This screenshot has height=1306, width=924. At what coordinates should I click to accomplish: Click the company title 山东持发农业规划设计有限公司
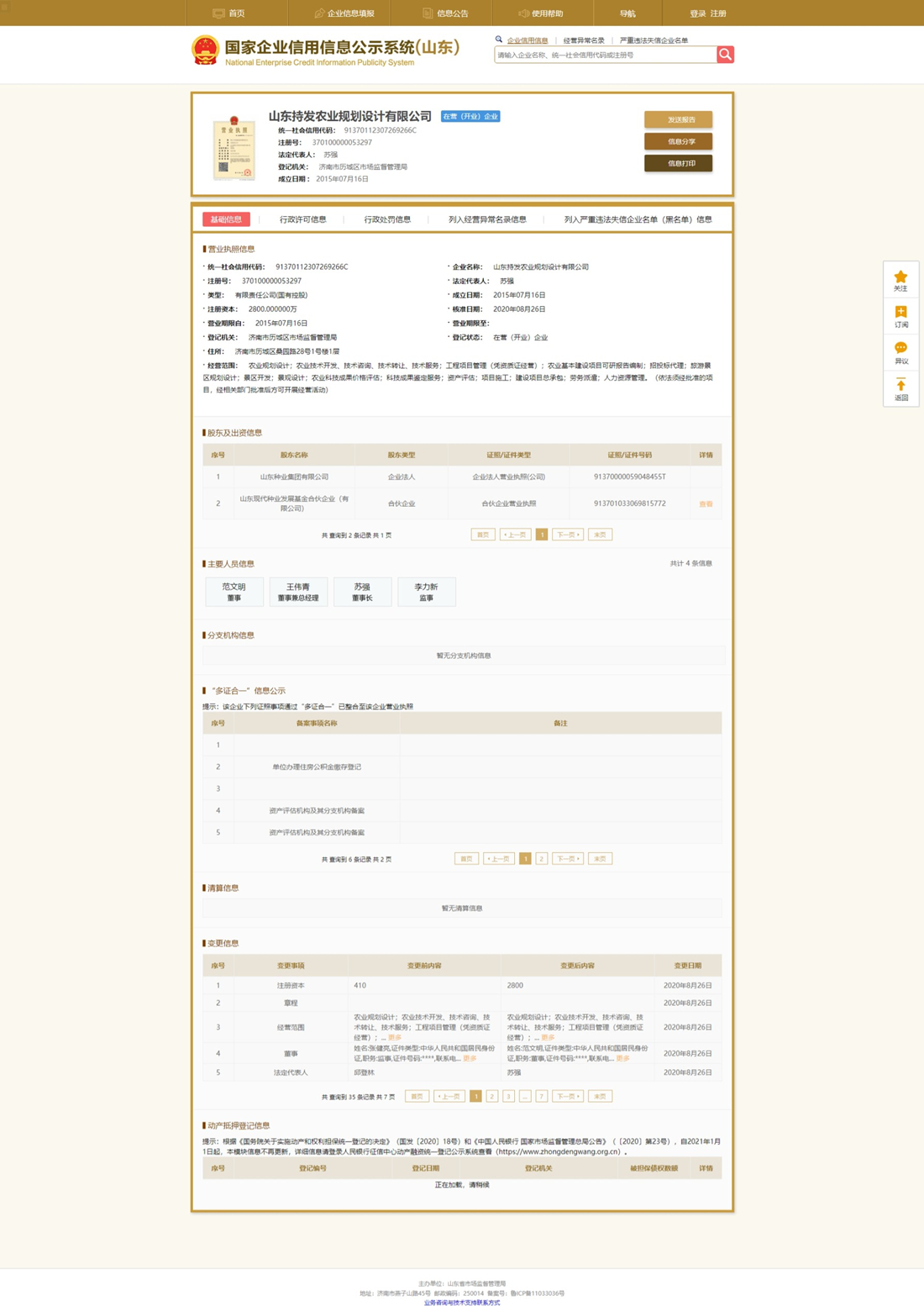point(350,116)
